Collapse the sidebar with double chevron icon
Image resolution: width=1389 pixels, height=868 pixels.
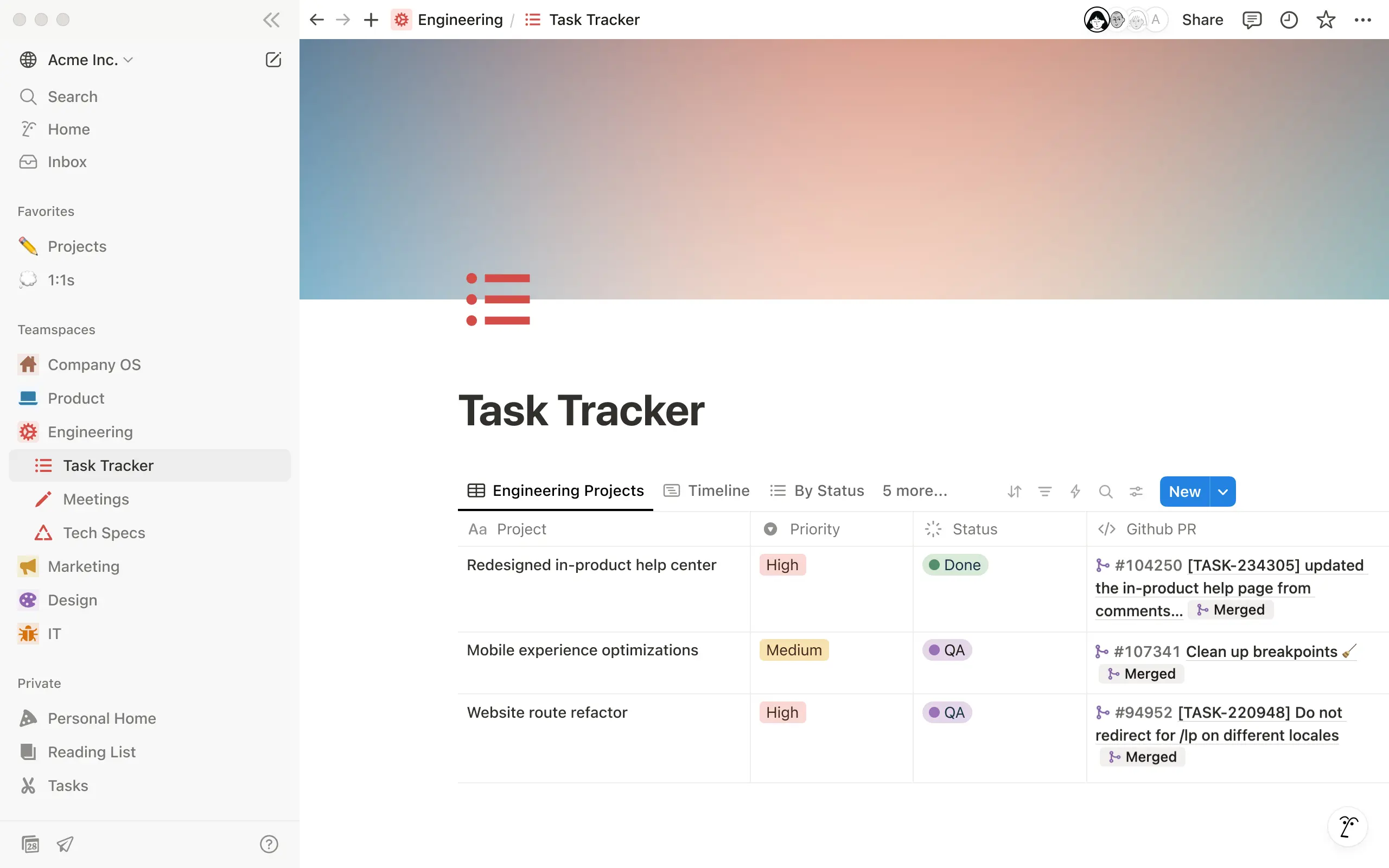tap(271, 20)
